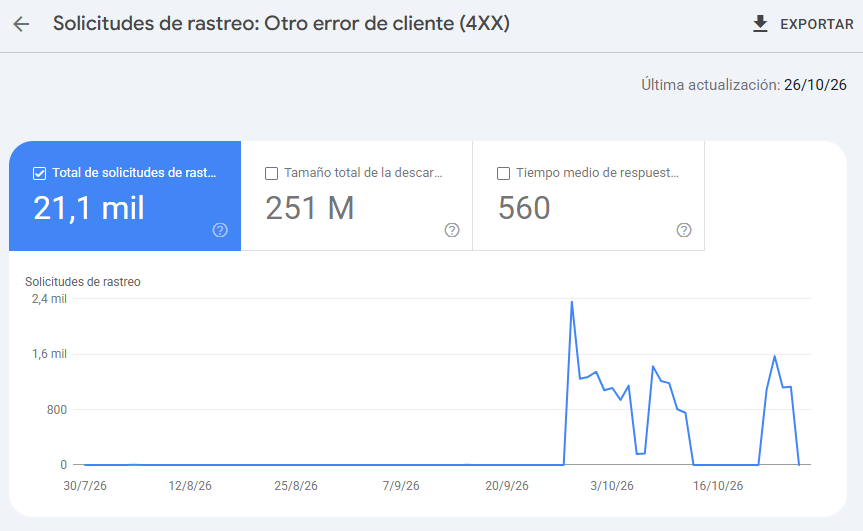
Task: Enable Tamaño total de la descarga checkbox
Action: click(271, 173)
